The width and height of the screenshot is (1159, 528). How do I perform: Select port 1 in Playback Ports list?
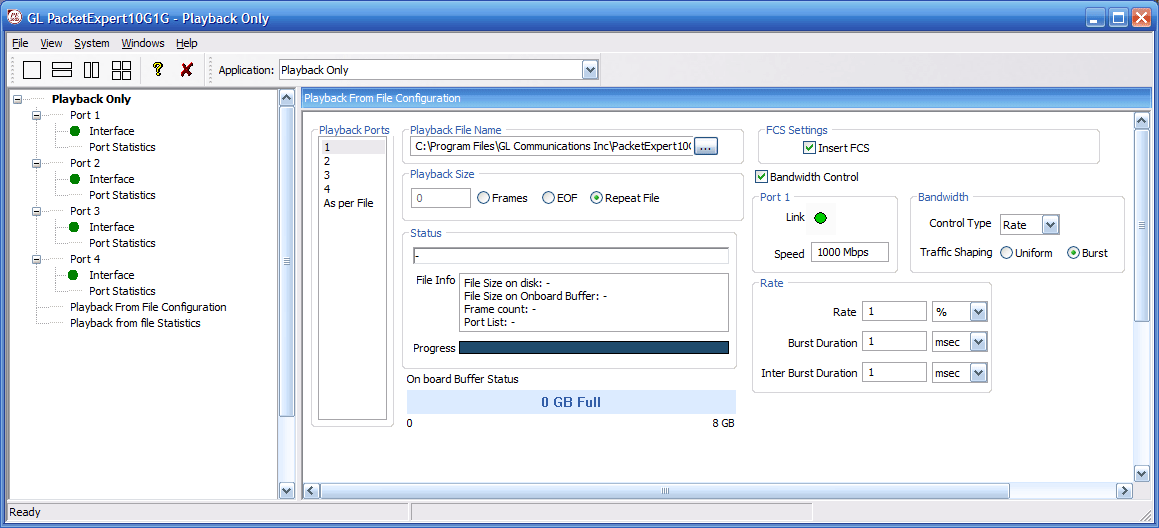352,147
